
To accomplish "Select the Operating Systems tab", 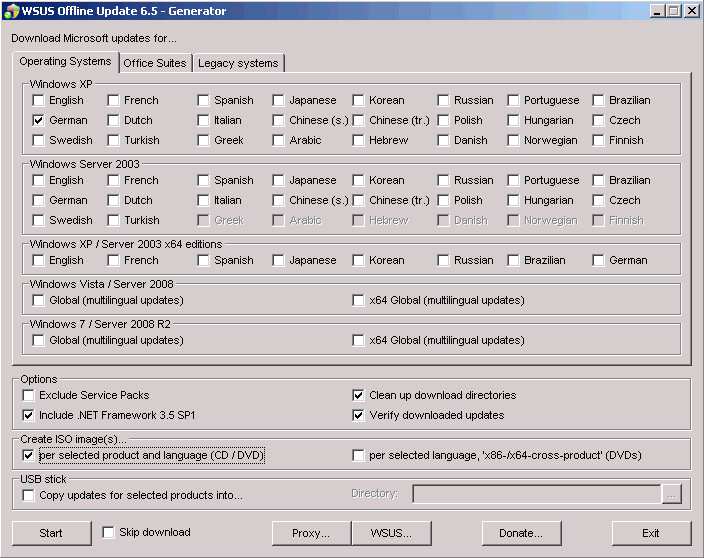I will point(66,62).
